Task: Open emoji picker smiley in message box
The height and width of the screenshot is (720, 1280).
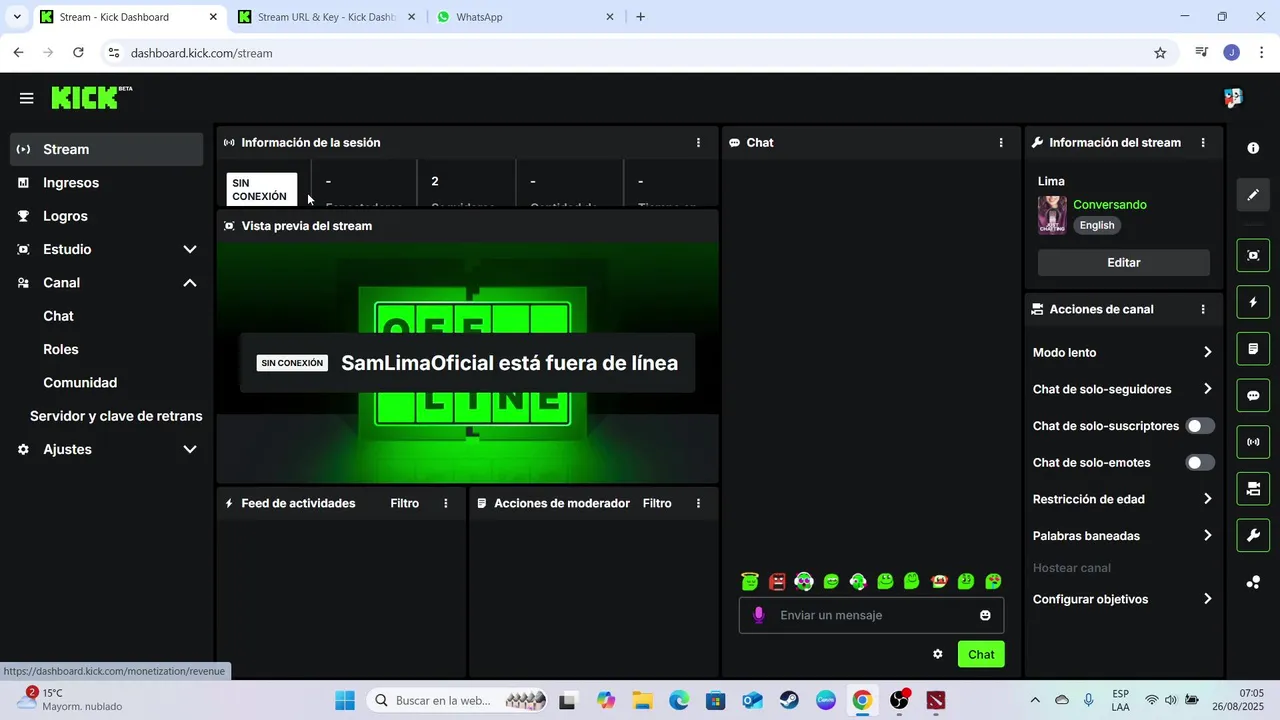Action: click(985, 615)
